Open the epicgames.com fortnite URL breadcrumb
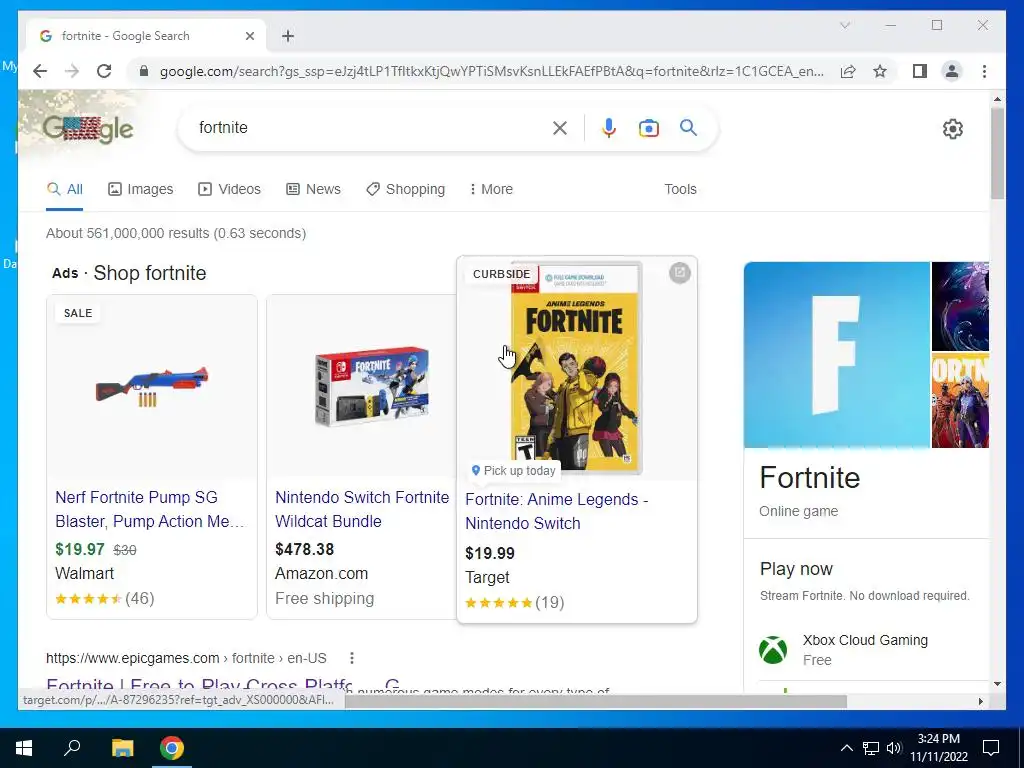 pyautogui.click(x=186, y=658)
